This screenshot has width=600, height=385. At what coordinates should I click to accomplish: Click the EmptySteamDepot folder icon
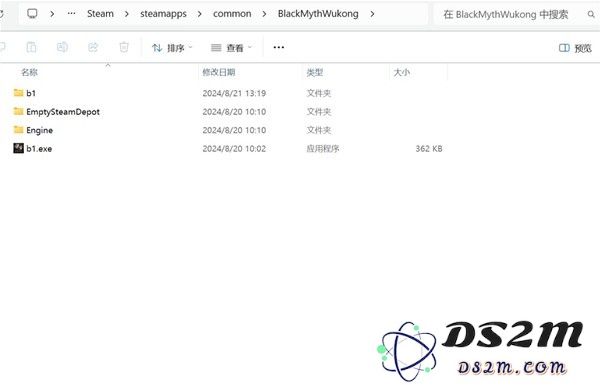(18, 111)
